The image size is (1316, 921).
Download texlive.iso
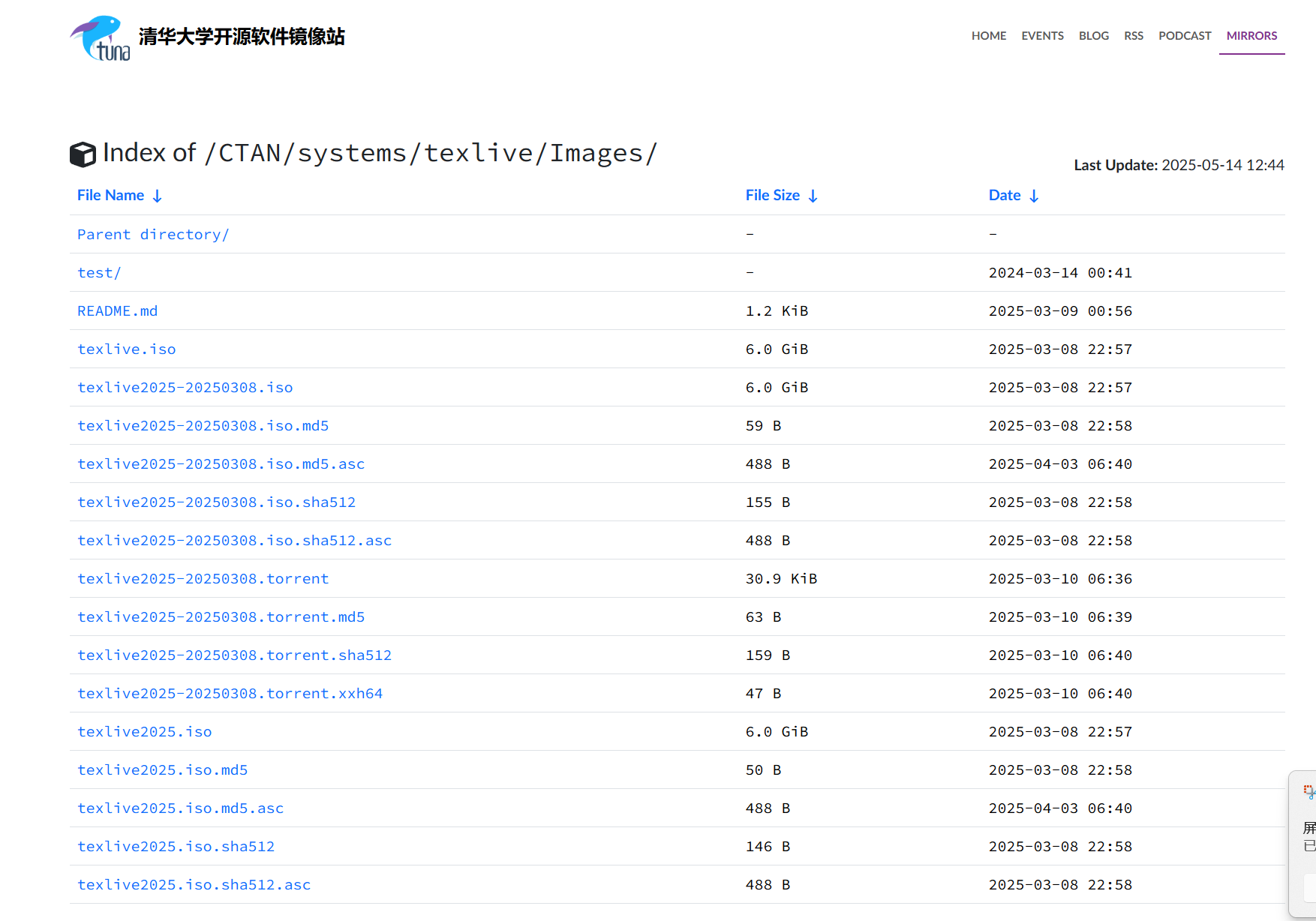pyautogui.click(x=127, y=349)
